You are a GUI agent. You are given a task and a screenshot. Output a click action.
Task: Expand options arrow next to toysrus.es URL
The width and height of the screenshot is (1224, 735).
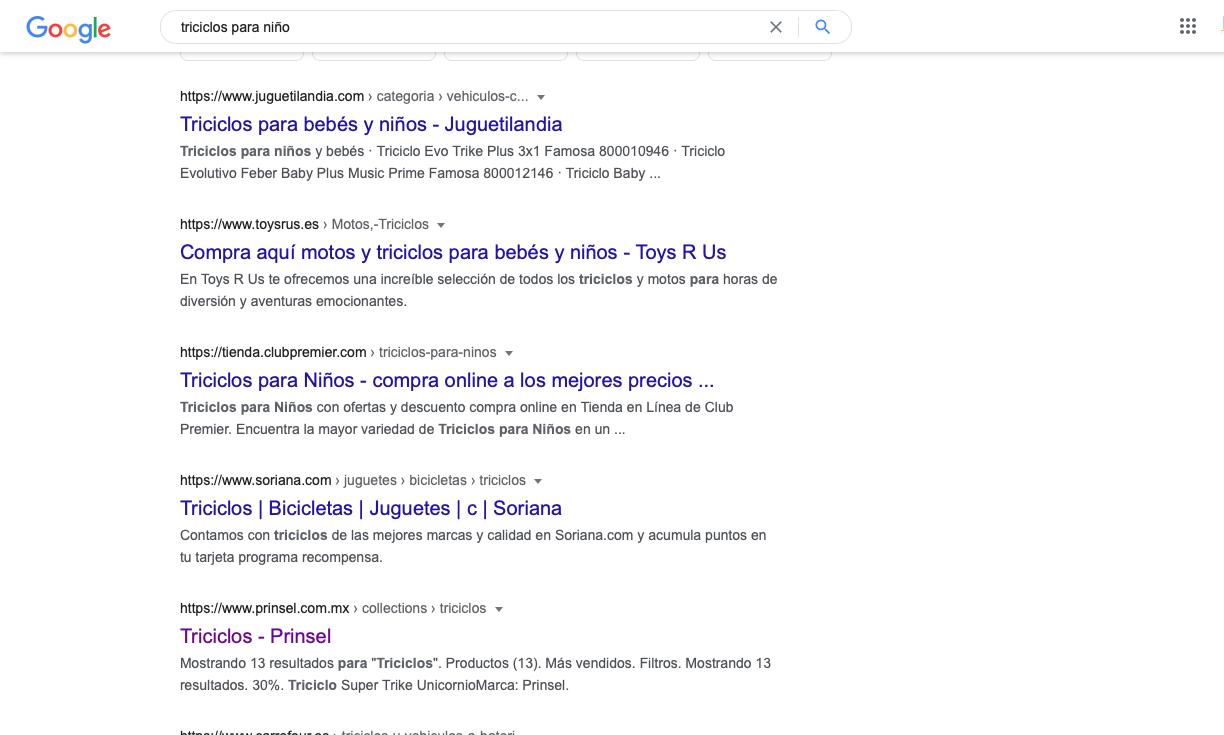[441, 225]
